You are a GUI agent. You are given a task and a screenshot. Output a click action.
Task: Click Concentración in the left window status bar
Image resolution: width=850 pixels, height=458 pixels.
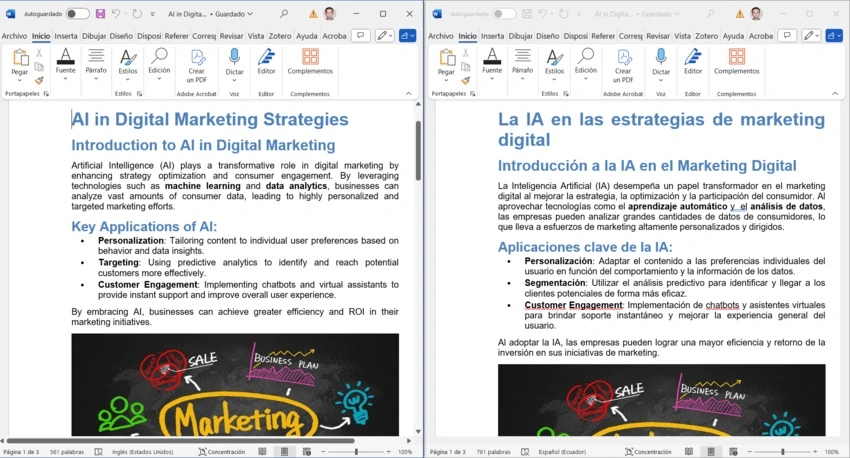pos(222,451)
